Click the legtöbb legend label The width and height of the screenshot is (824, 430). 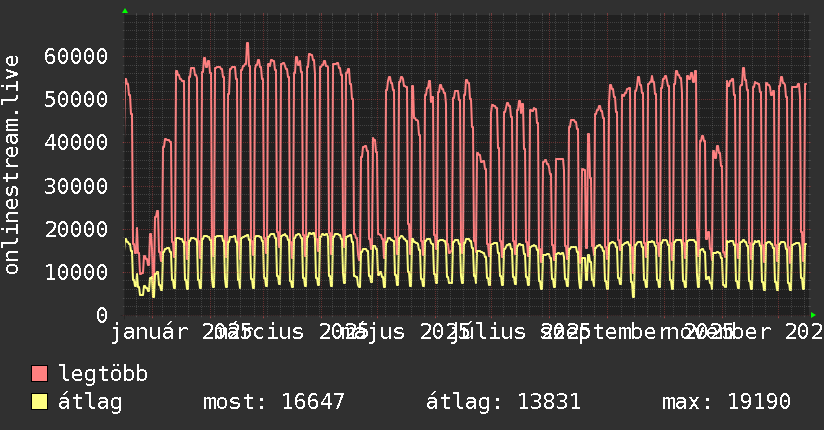point(103,374)
